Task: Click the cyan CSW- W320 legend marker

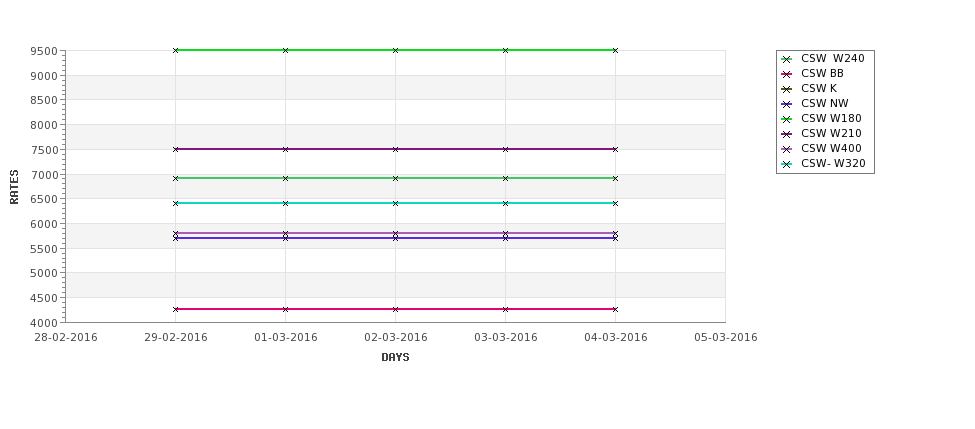Action: pos(786,164)
